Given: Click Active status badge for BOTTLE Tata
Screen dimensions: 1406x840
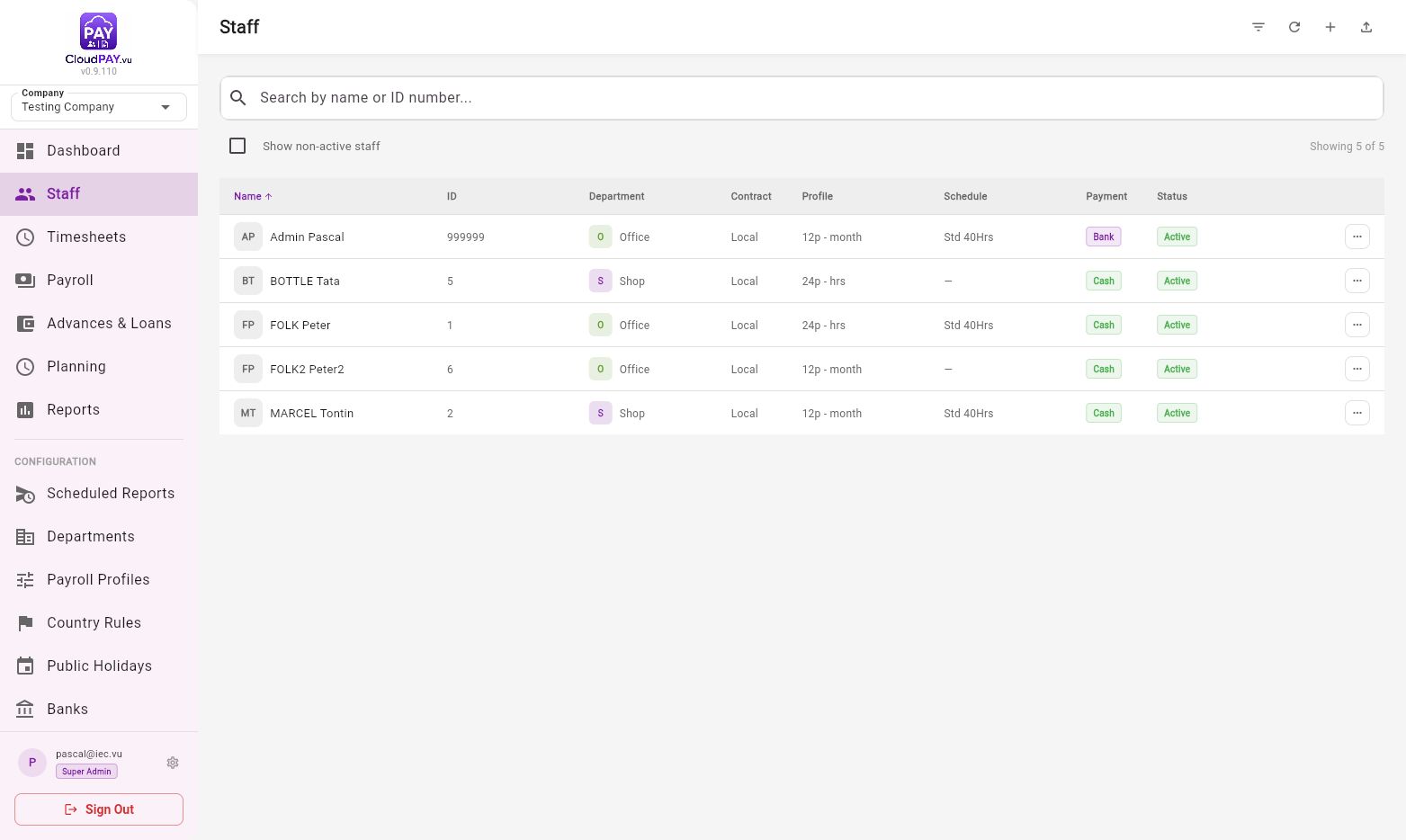Looking at the screenshot, I should pyautogui.click(x=1177, y=281).
